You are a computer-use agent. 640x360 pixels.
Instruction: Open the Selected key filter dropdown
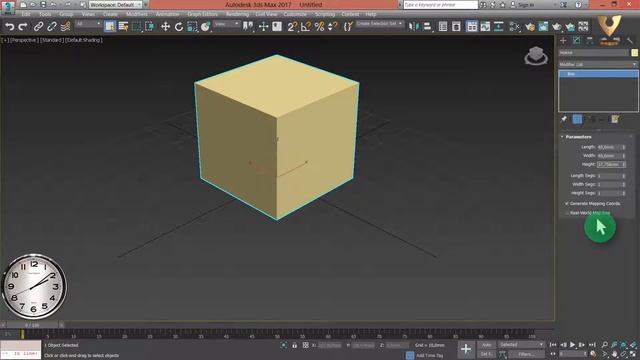[521, 345]
